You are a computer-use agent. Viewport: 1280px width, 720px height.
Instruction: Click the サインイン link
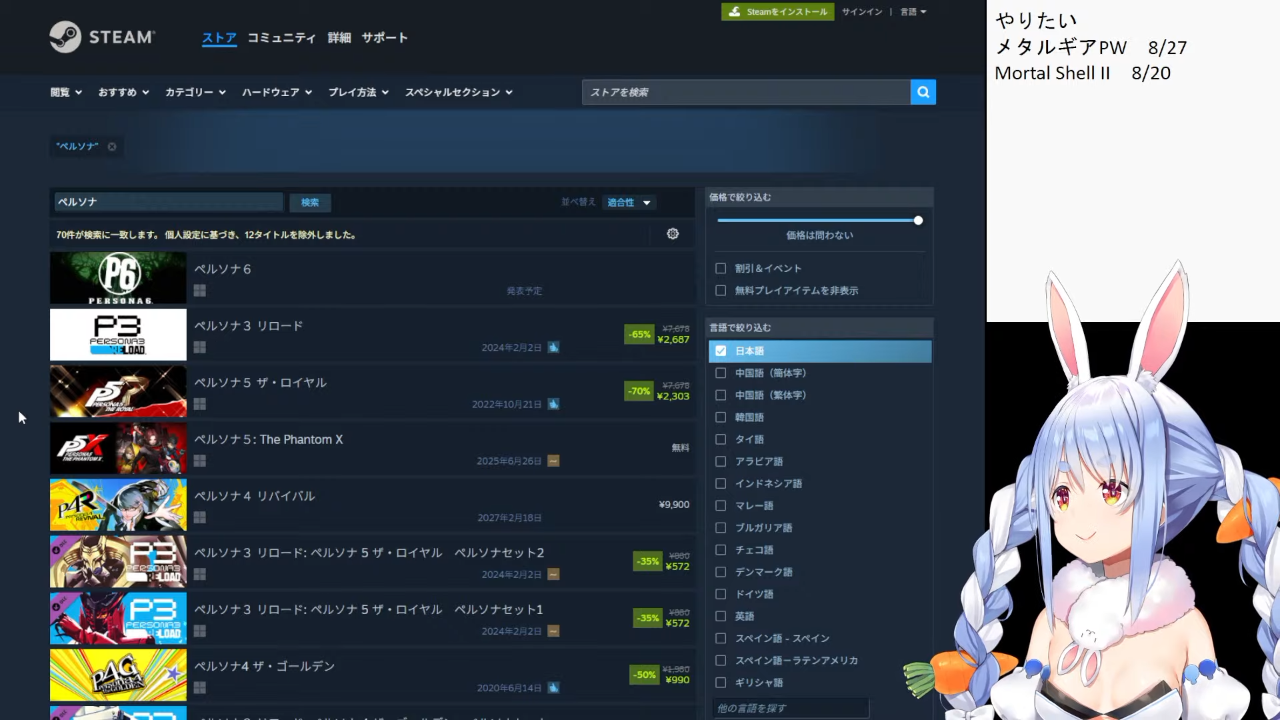point(862,12)
